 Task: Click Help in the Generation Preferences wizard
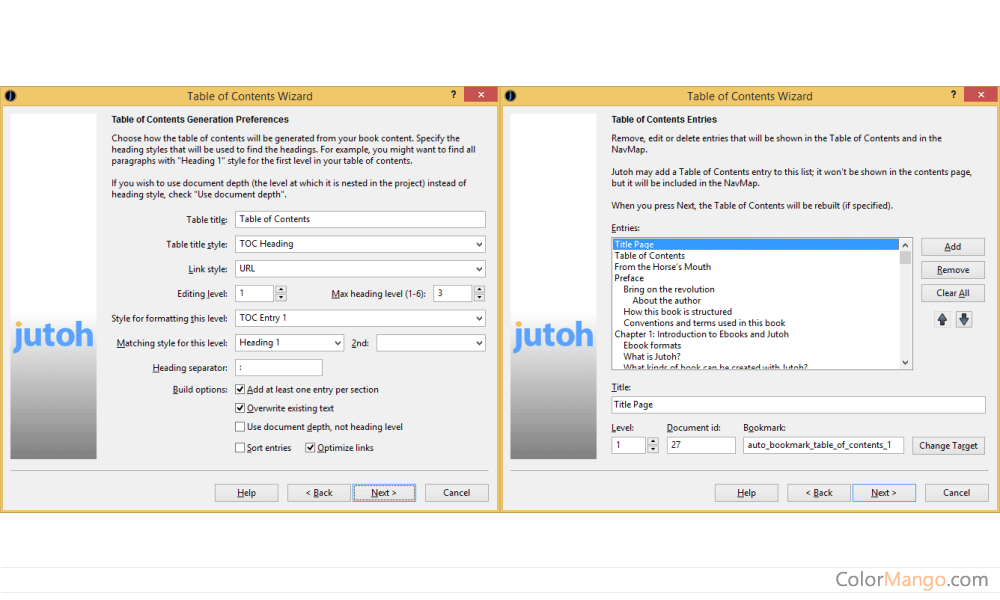246,493
